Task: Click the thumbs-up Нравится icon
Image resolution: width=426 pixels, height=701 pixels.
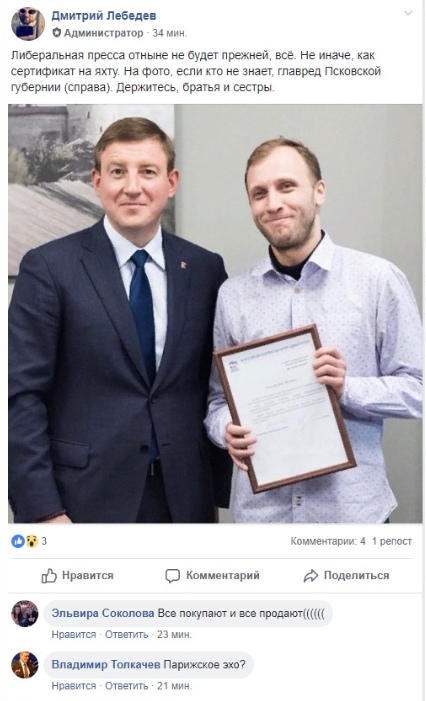Action: (x=49, y=576)
